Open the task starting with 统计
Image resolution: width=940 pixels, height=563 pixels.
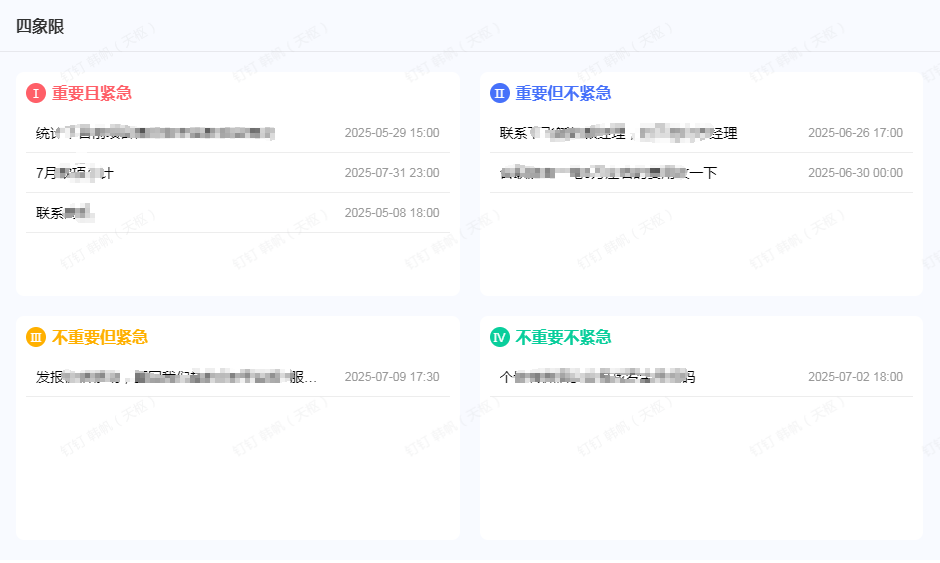(x=155, y=133)
